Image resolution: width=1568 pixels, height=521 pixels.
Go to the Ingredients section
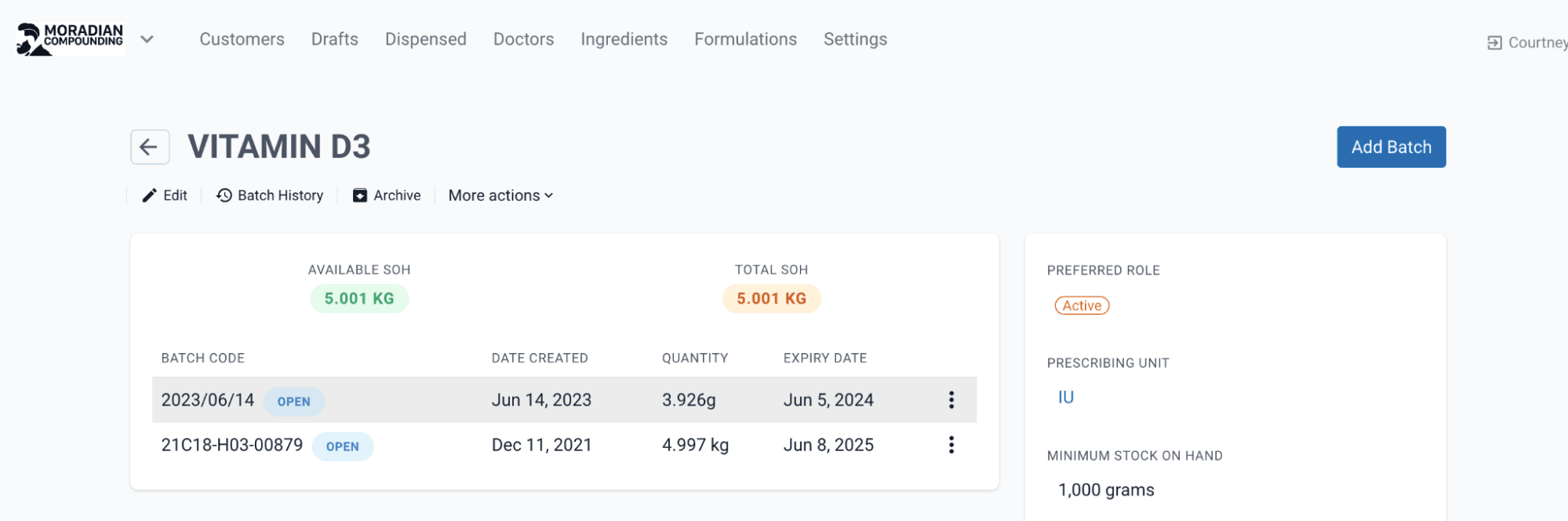coord(624,39)
